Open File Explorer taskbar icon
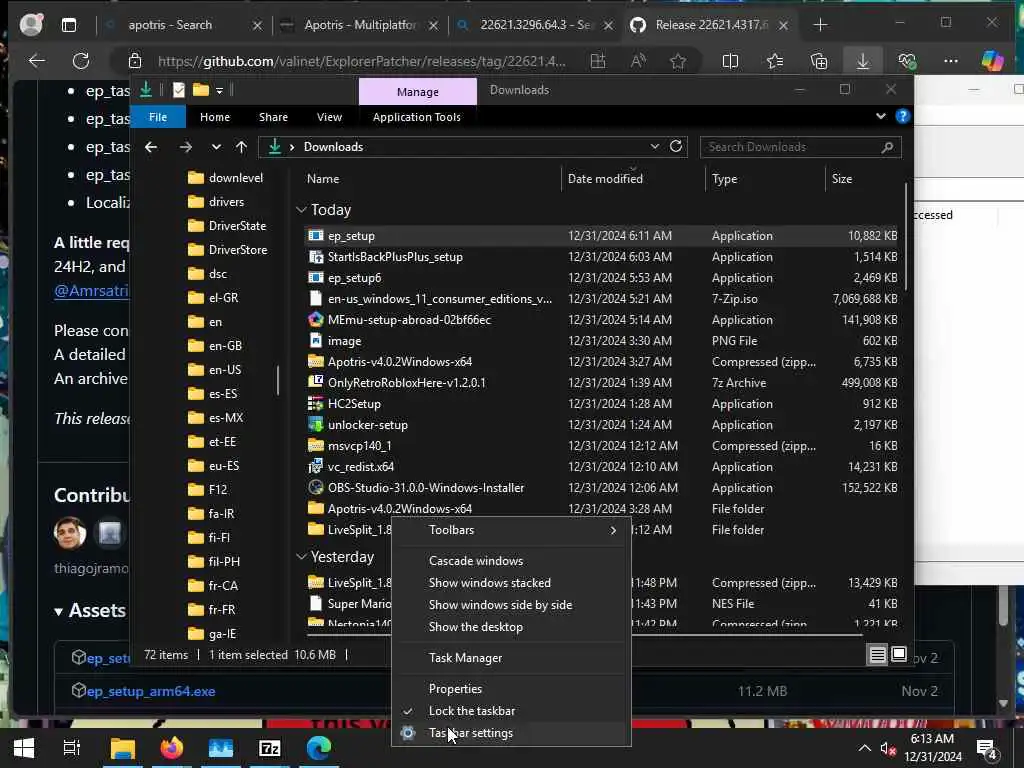 coord(123,748)
